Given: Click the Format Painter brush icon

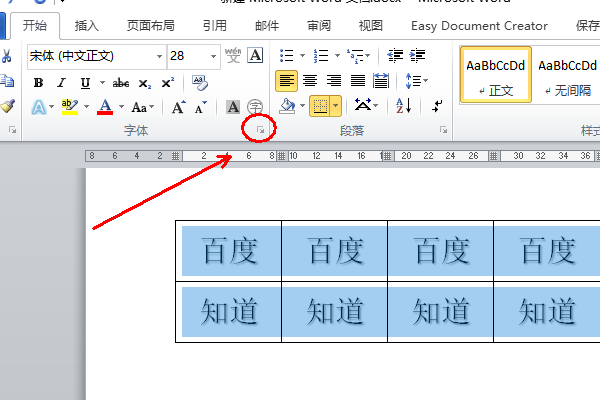Looking at the screenshot, I should pyautogui.click(x=8, y=106).
